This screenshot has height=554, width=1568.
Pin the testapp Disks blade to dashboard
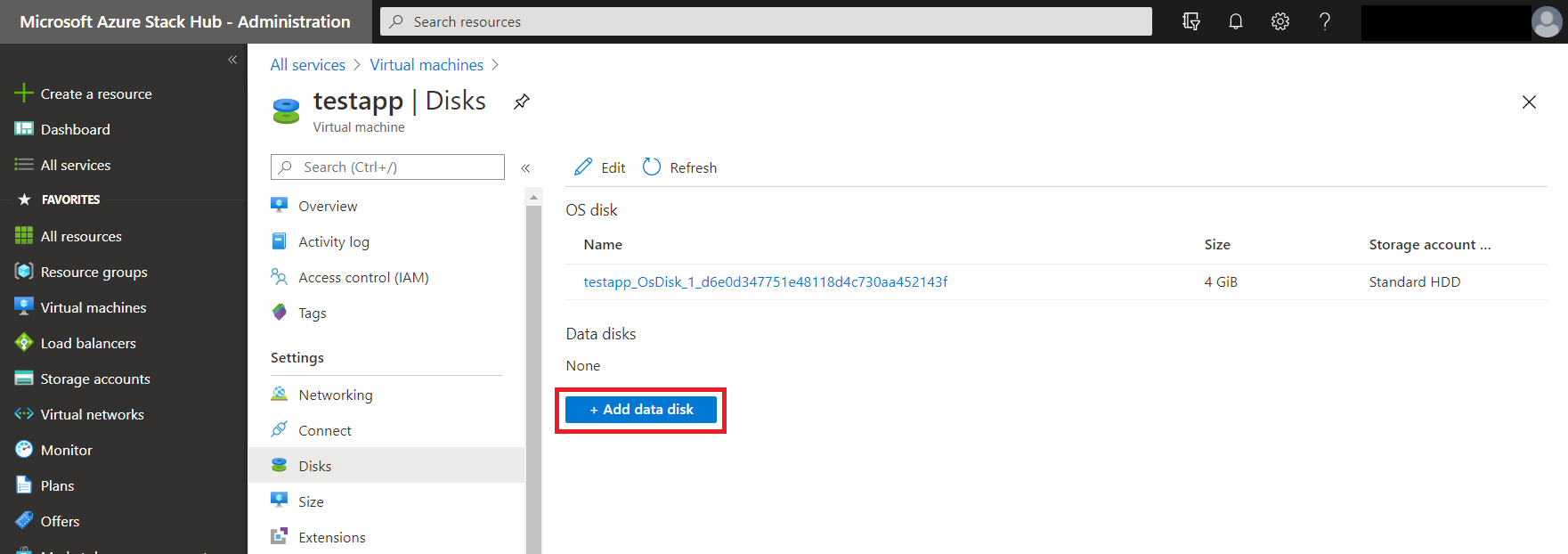pyautogui.click(x=522, y=102)
